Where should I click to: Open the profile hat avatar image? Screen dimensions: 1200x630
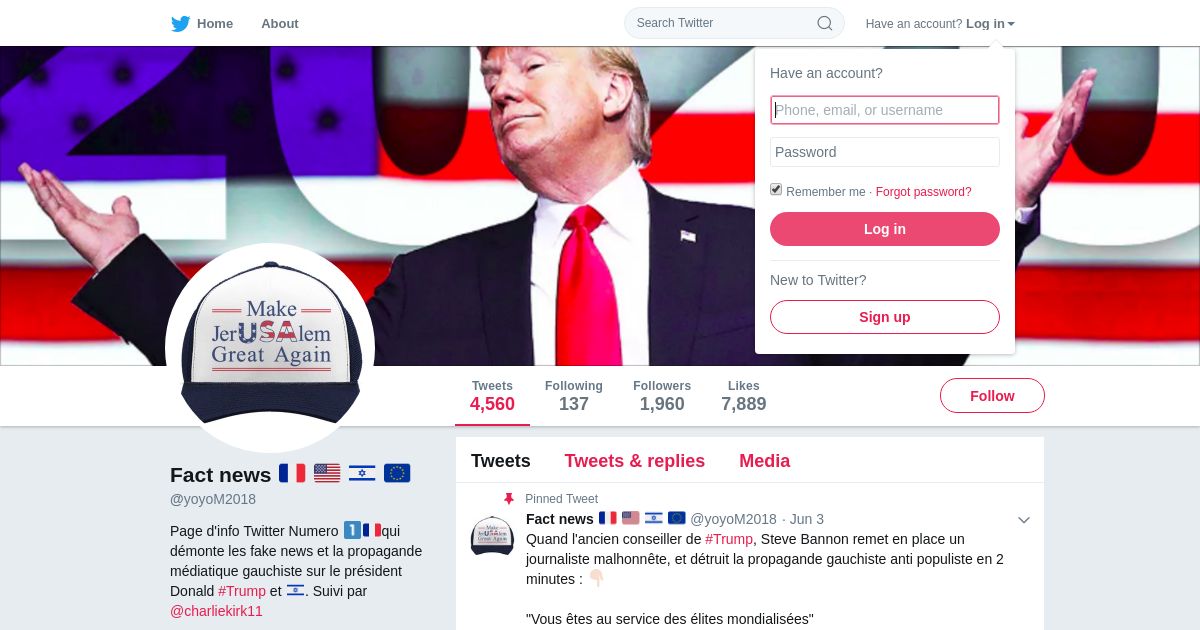click(270, 348)
